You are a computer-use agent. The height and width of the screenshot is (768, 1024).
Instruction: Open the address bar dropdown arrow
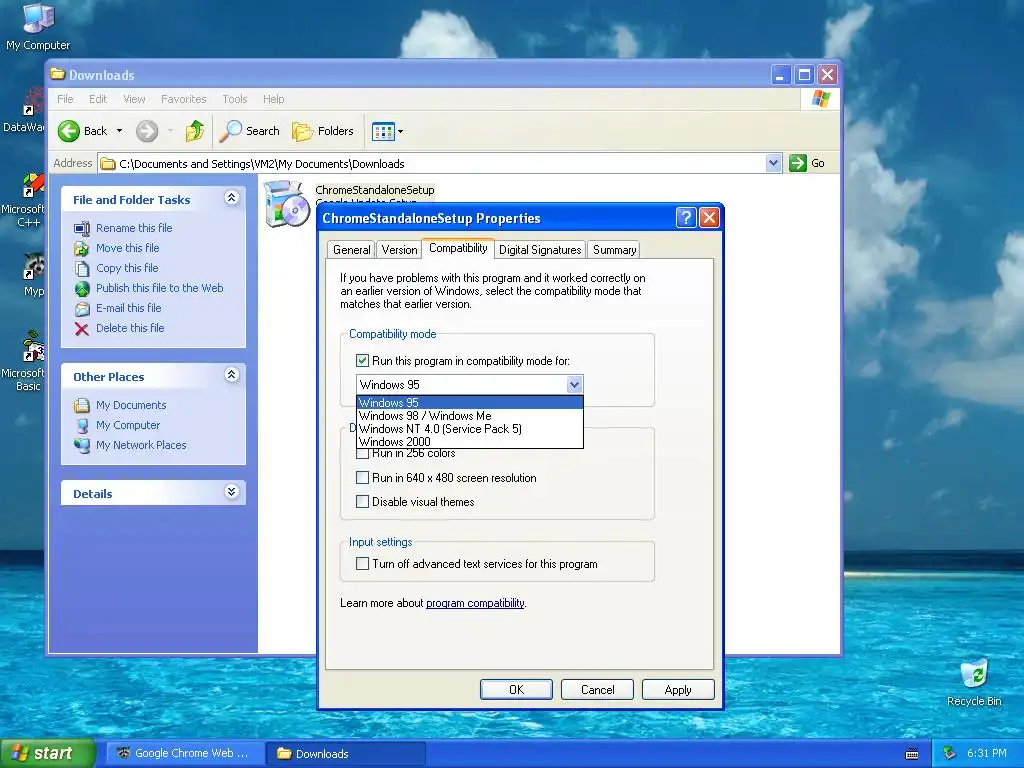click(x=773, y=163)
